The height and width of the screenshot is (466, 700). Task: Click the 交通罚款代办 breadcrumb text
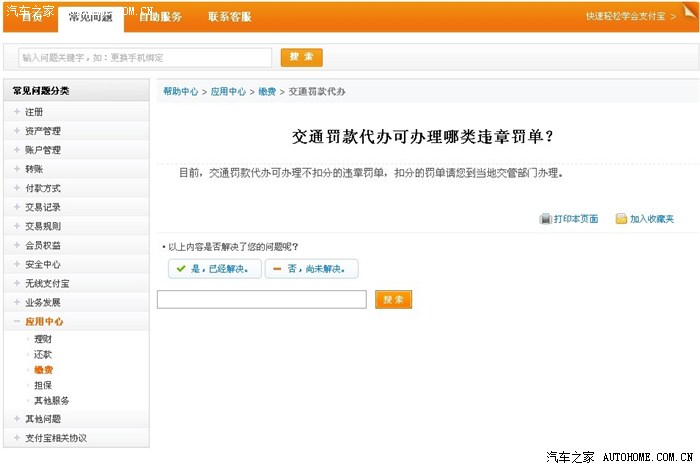317,92
